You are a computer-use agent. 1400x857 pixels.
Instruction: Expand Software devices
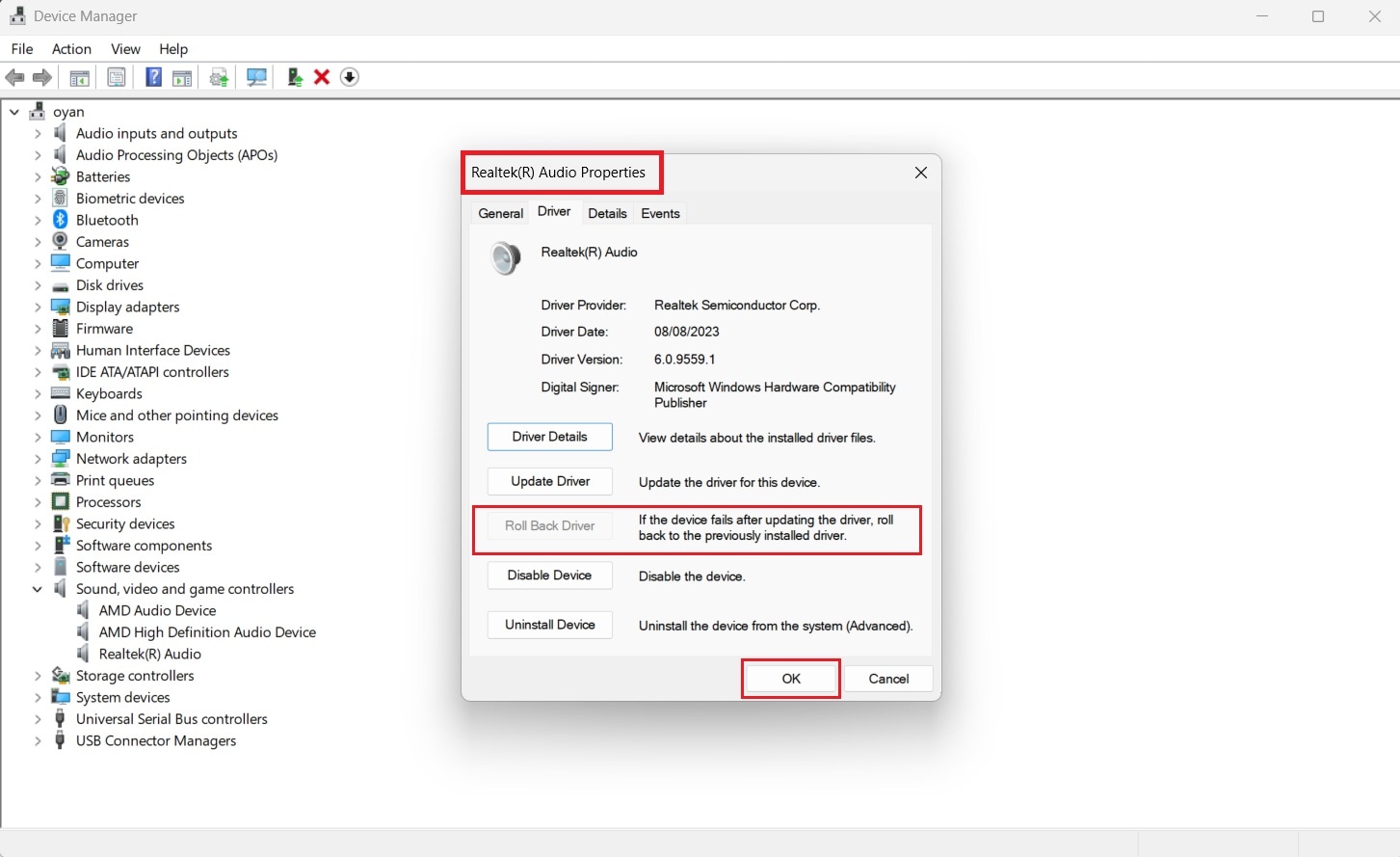(x=38, y=567)
